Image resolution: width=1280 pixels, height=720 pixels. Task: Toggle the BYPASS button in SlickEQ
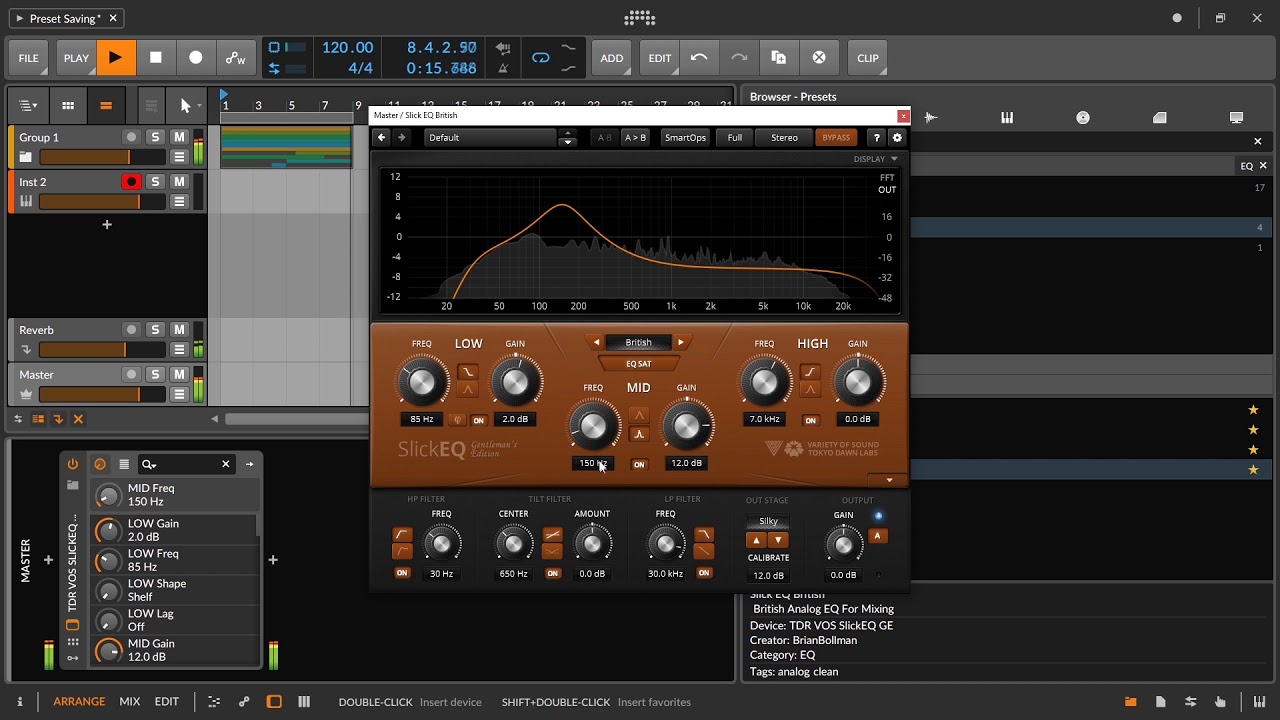pos(836,138)
